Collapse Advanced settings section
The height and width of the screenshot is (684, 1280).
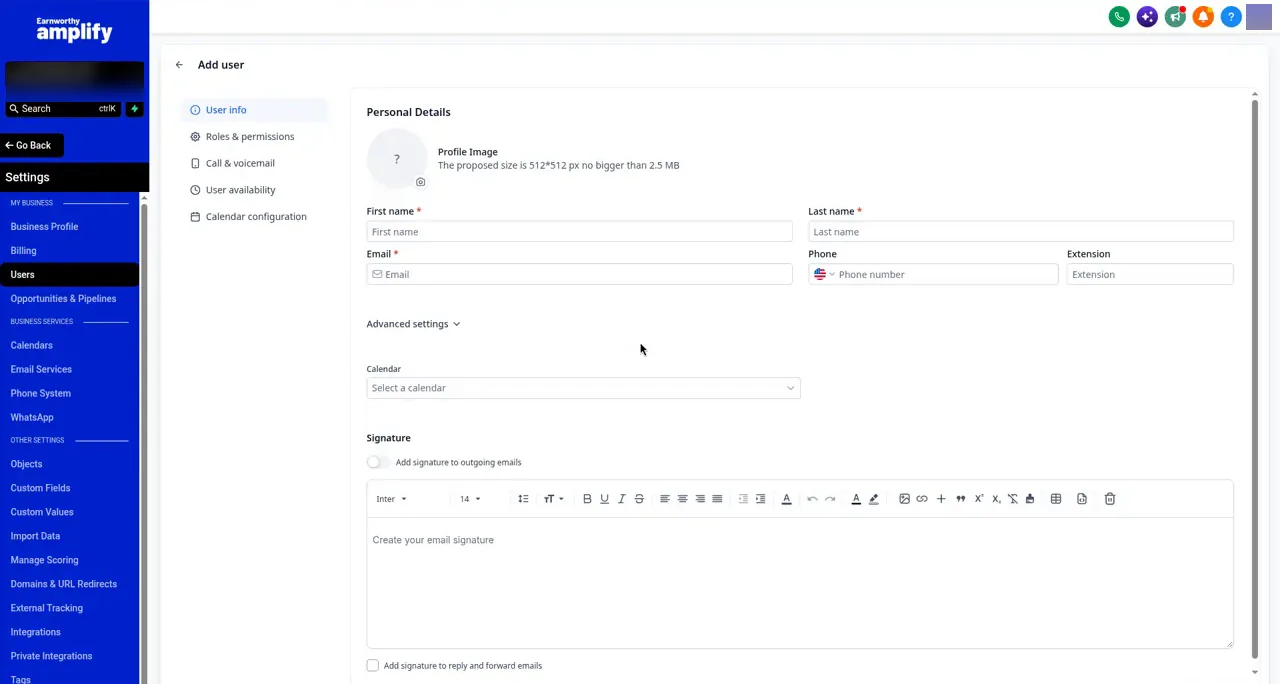413,324
